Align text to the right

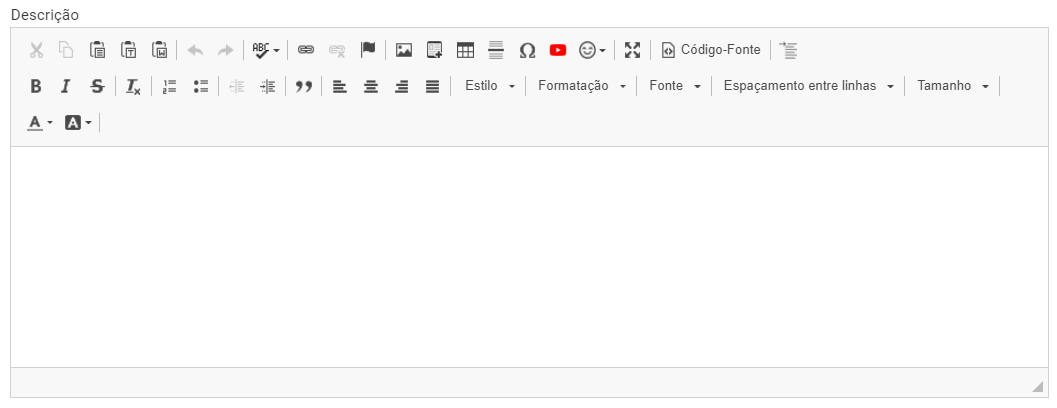pos(402,86)
